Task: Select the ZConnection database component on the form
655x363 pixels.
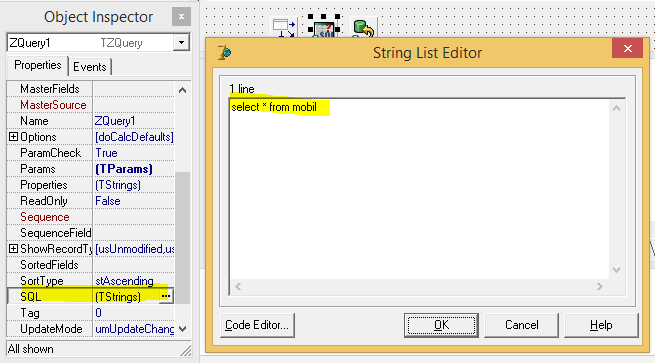Action: [363, 28]
